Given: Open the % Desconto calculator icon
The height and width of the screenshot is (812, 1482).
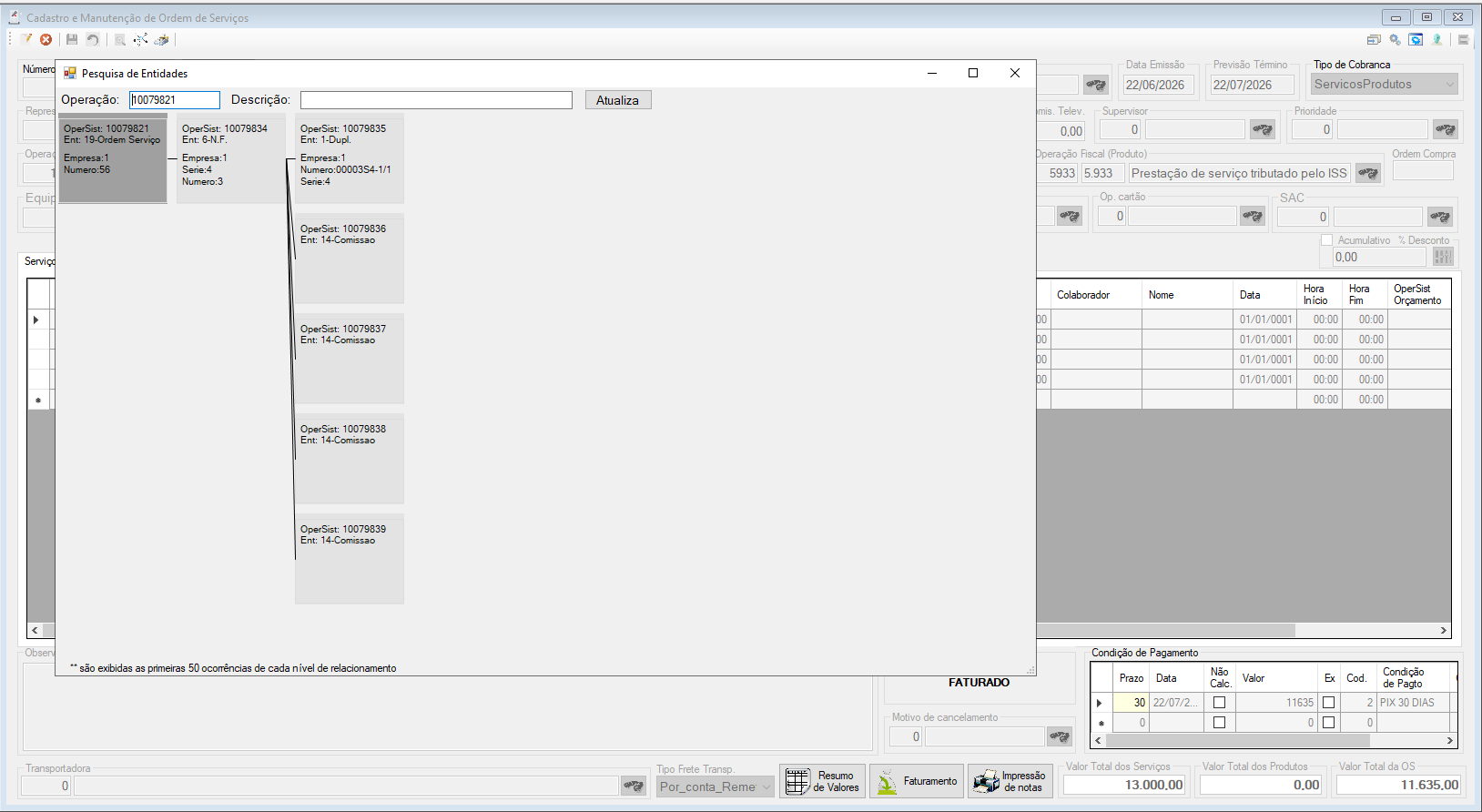Looking at the screenshot, I should click(x=1444, y=257).
